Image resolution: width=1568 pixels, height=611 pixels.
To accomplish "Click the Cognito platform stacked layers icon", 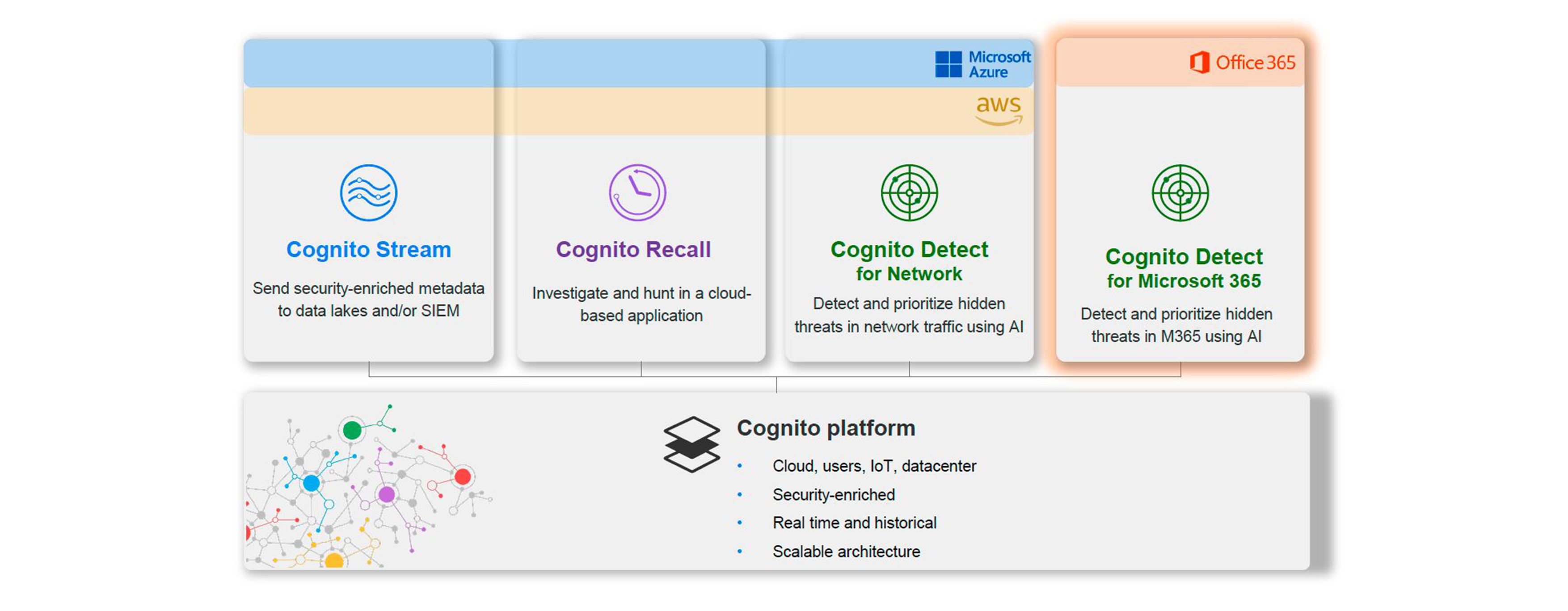I will click(691, 444).
